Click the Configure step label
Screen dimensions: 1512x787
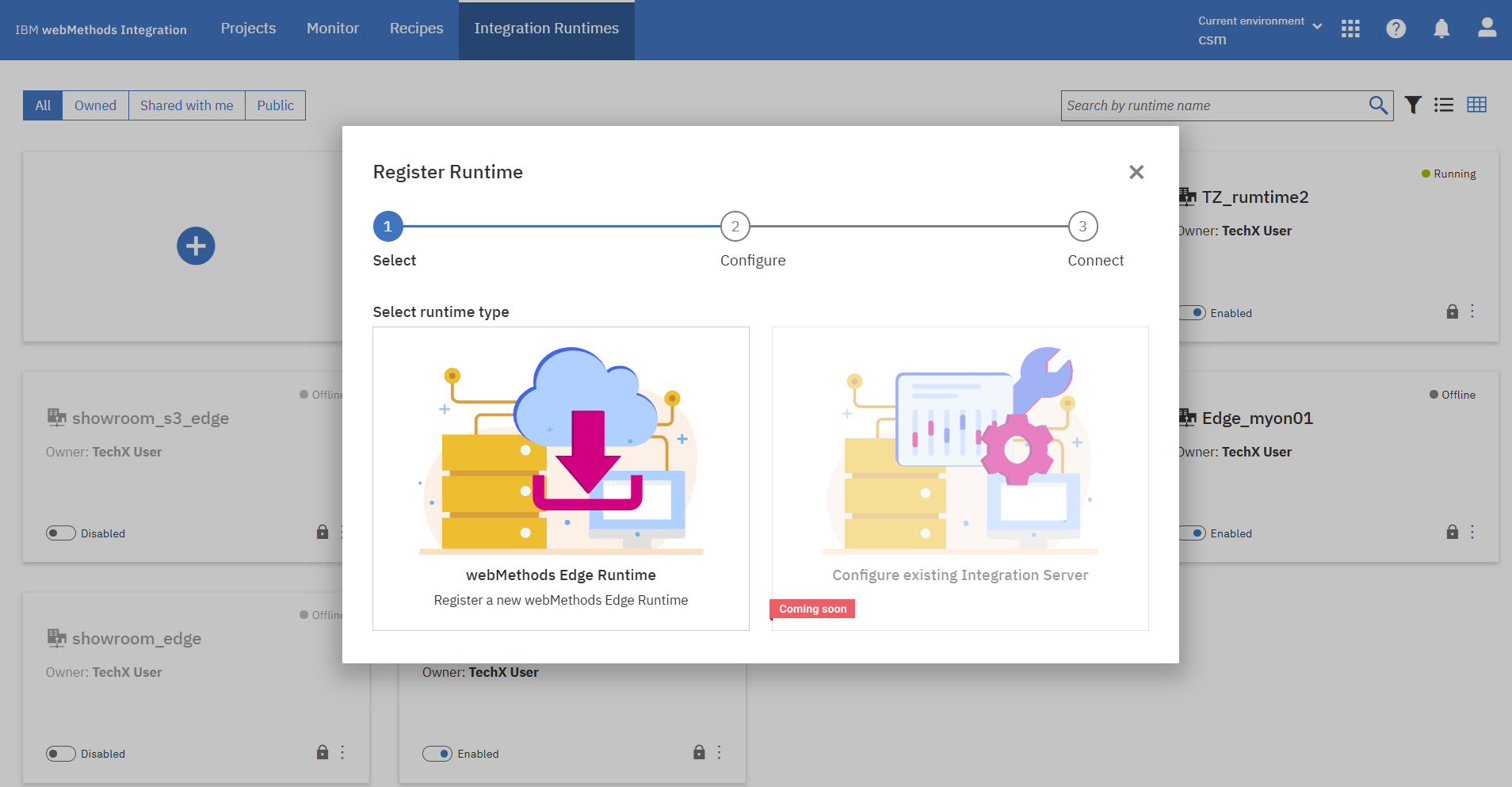(x=753, y=261)
